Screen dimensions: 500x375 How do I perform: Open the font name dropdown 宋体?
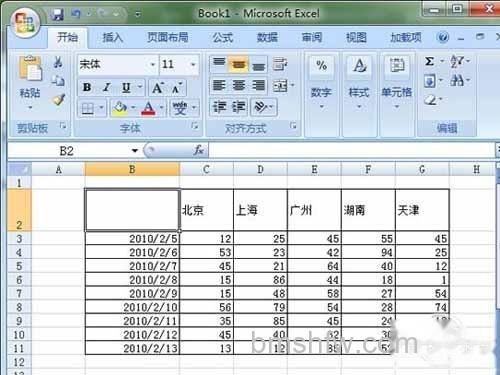coord(153,64)
